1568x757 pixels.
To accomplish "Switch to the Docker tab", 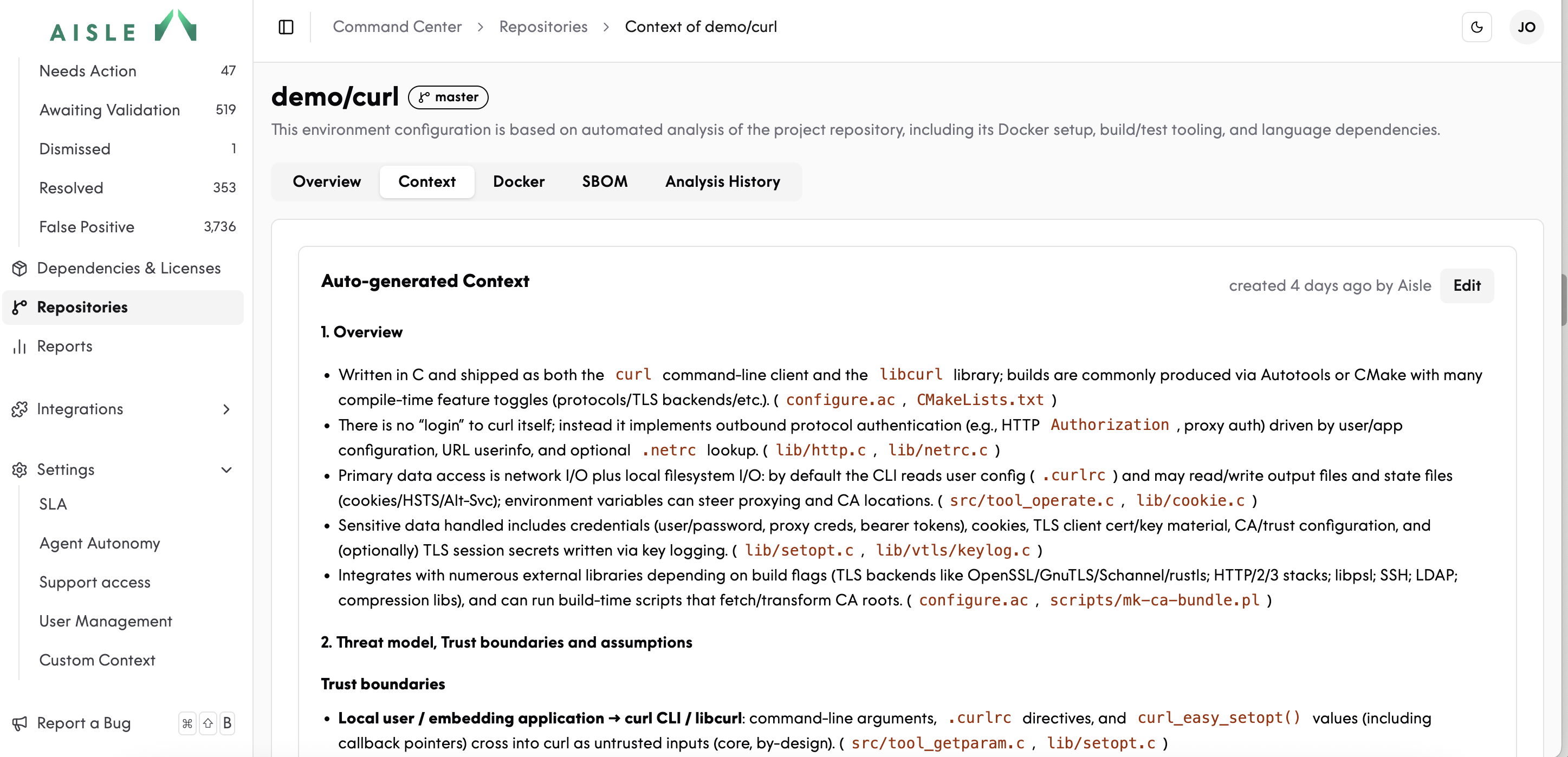I will pos(519,181).
